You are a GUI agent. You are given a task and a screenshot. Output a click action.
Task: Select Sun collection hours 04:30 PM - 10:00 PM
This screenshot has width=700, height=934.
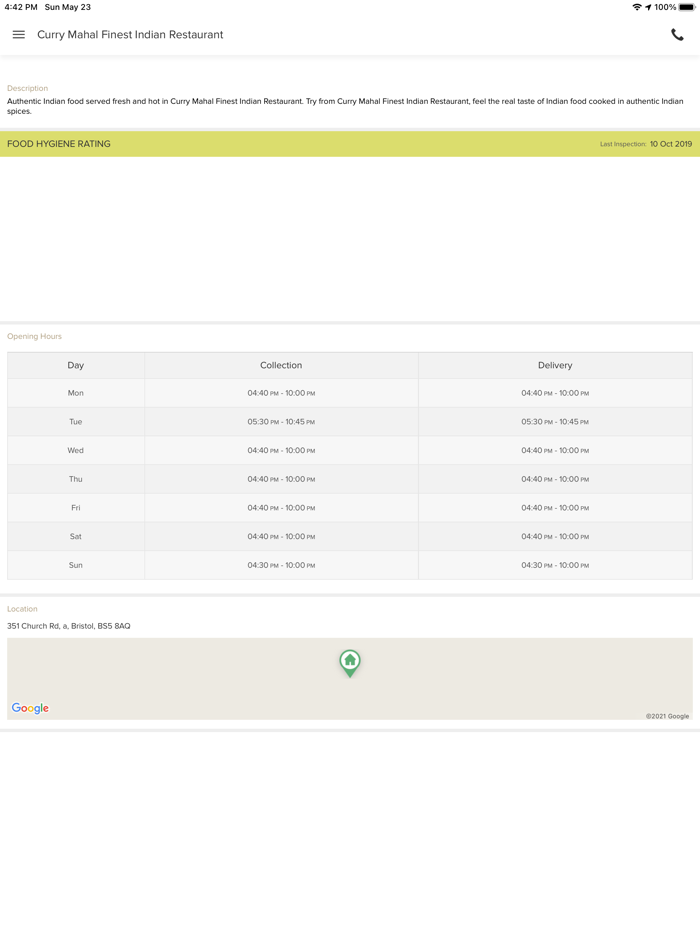(x=281, y=565)
